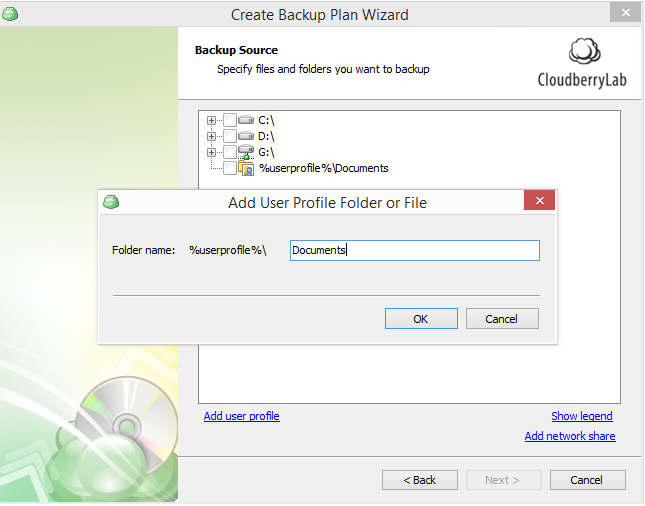Cancel the Add User Profile dialog
Viewport: 645px width, 506px height.
(x=502, y=319)
